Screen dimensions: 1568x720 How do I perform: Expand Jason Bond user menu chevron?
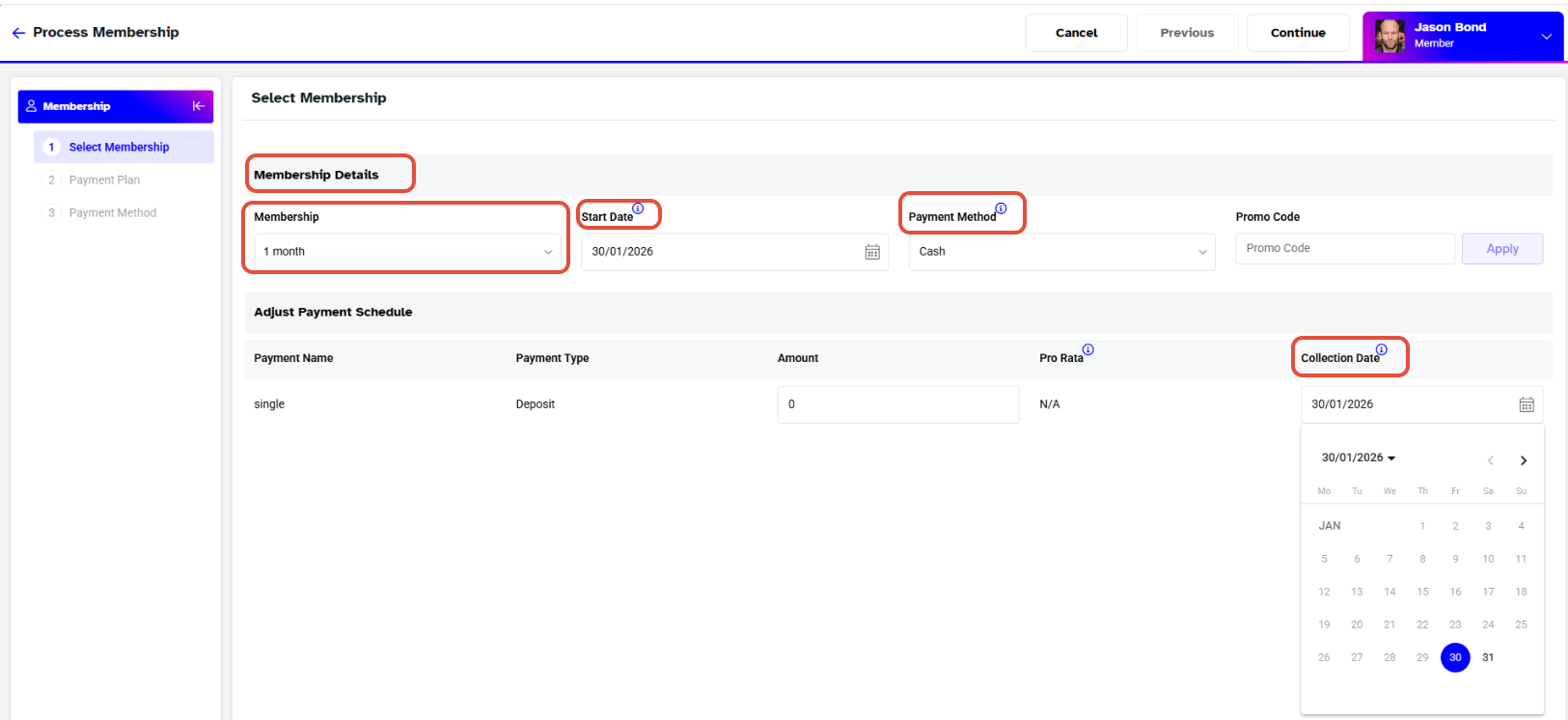click(1546, 37)
